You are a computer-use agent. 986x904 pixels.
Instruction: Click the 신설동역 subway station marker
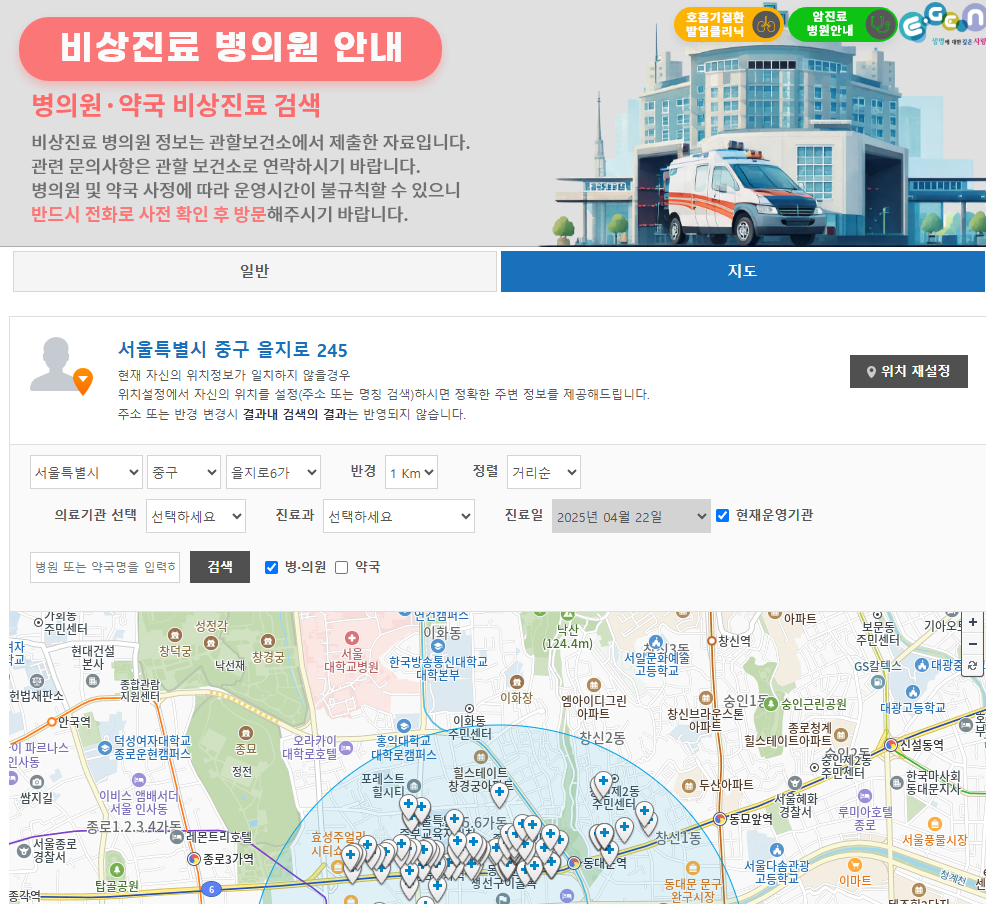point(891,745)
